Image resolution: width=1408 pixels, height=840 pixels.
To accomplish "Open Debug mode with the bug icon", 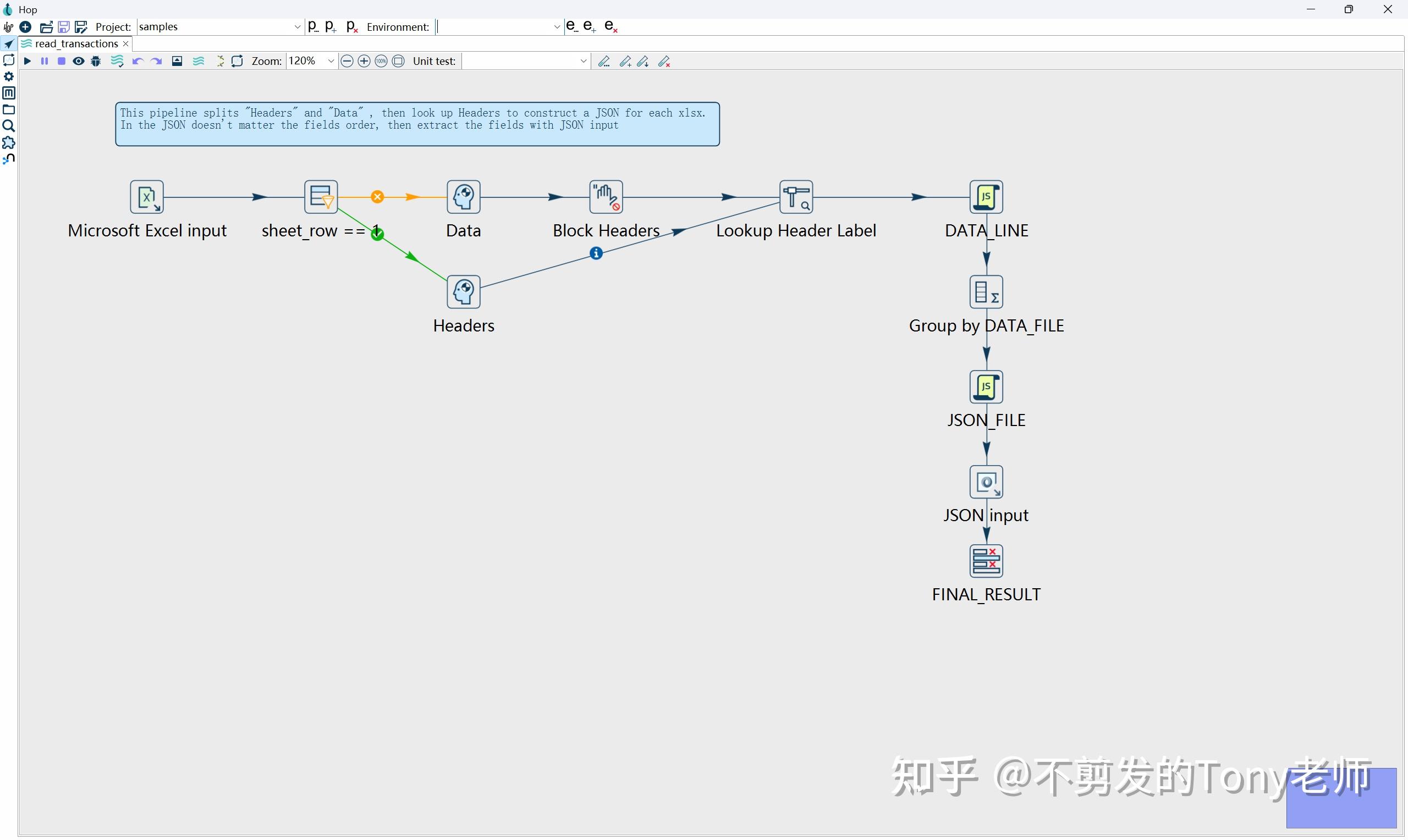I will pos(96,61).
